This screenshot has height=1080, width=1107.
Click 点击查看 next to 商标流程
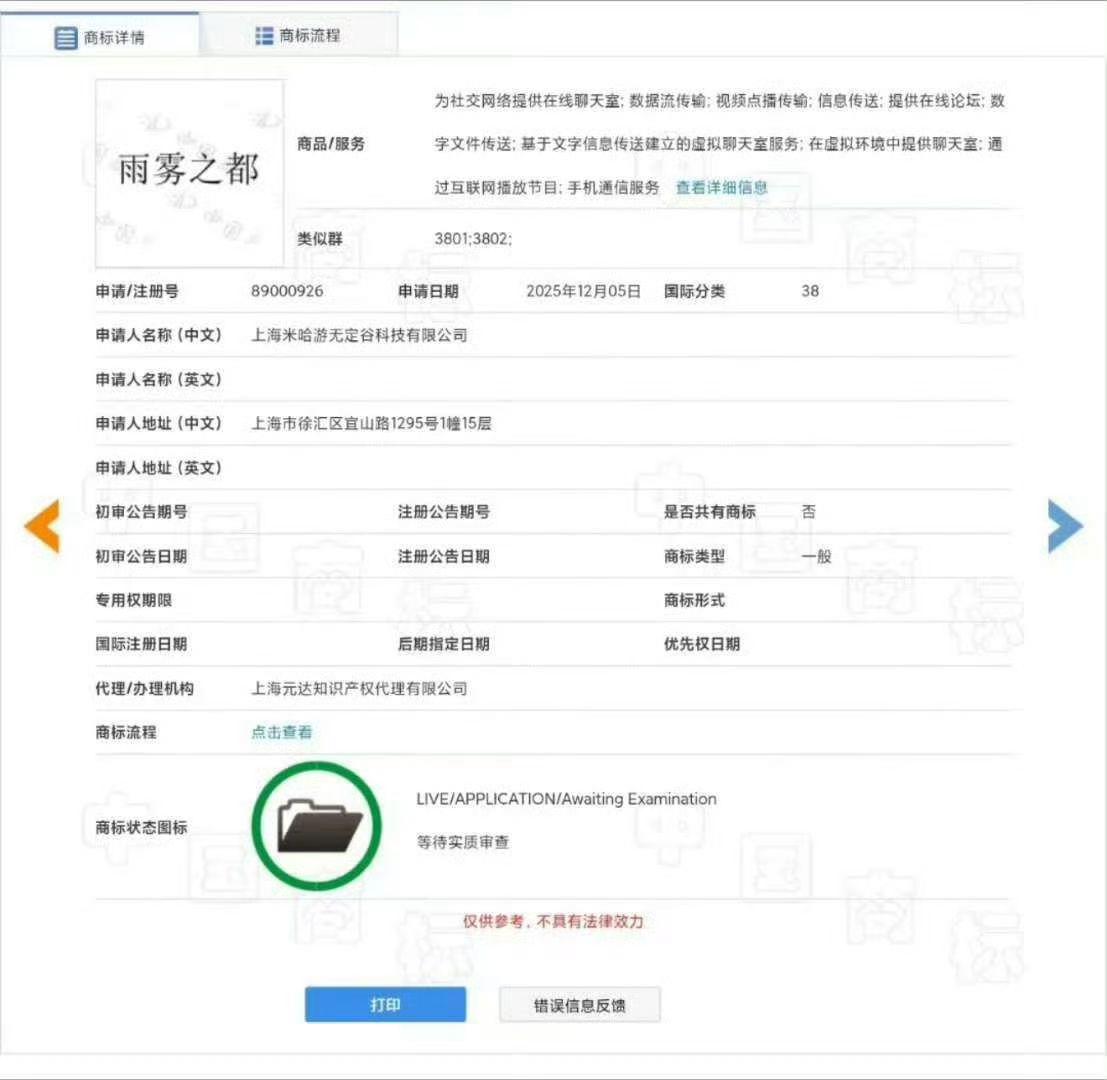click(x=281, y=732)
